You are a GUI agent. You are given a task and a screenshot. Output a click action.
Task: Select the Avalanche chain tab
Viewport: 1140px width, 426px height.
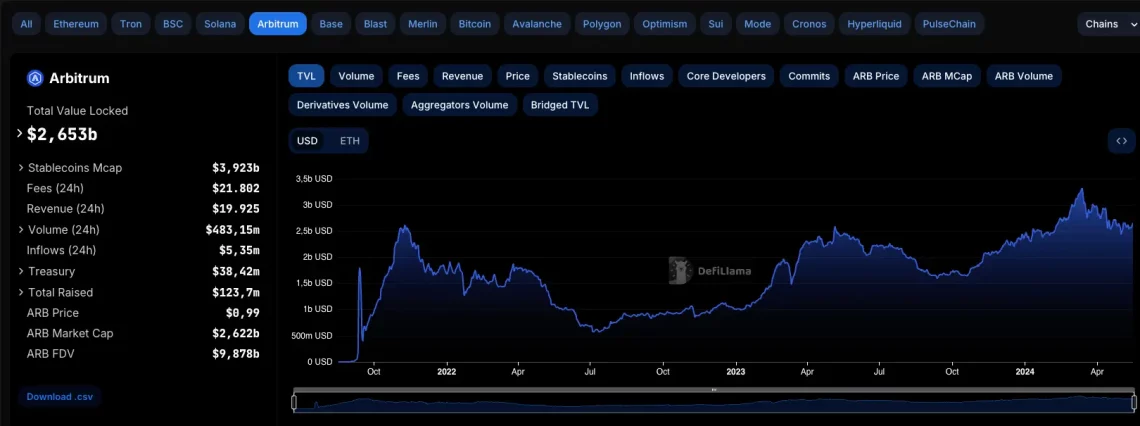(x=537, y=24)
